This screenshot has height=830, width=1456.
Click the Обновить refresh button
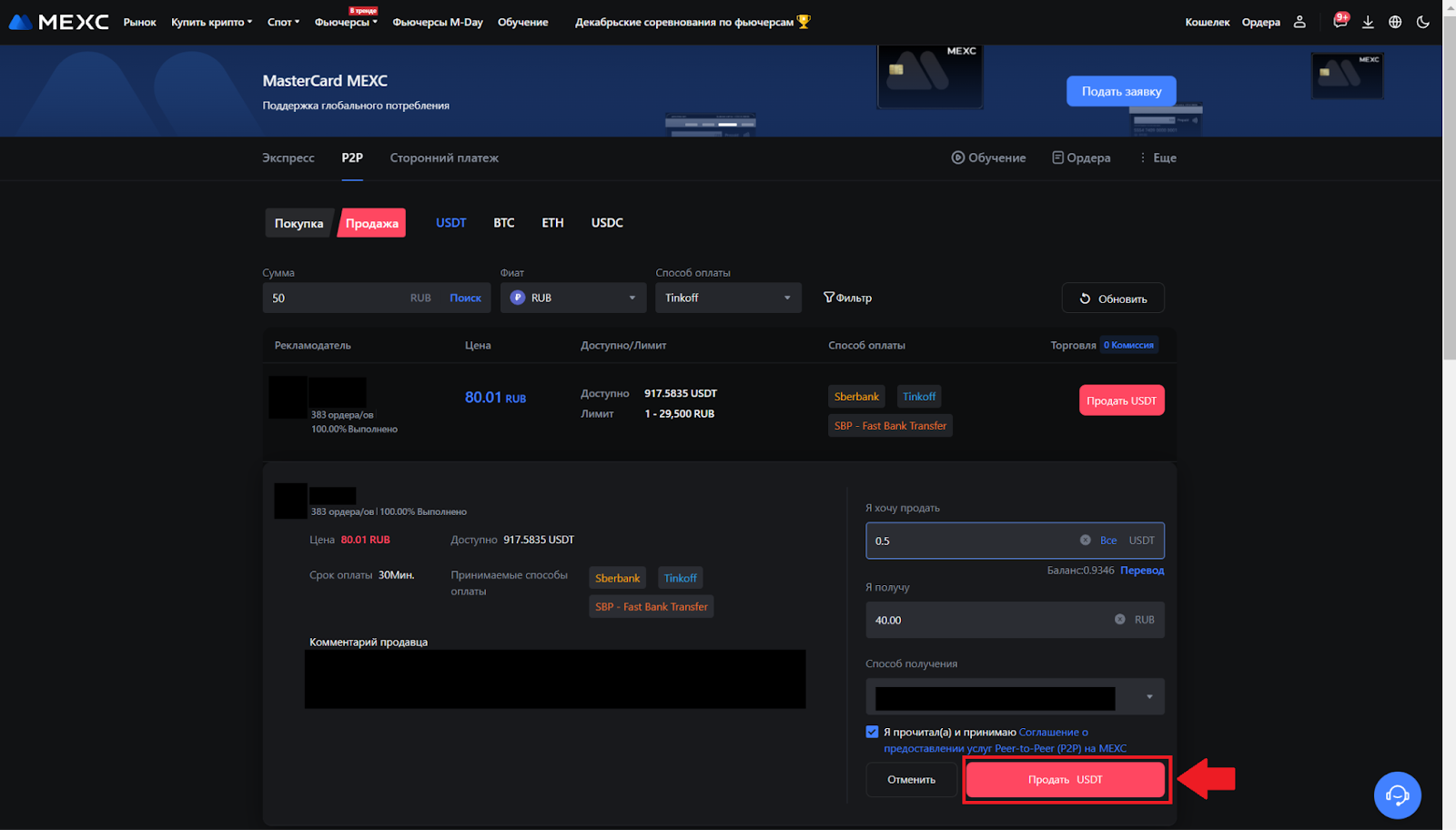(x=1113, y=299)
